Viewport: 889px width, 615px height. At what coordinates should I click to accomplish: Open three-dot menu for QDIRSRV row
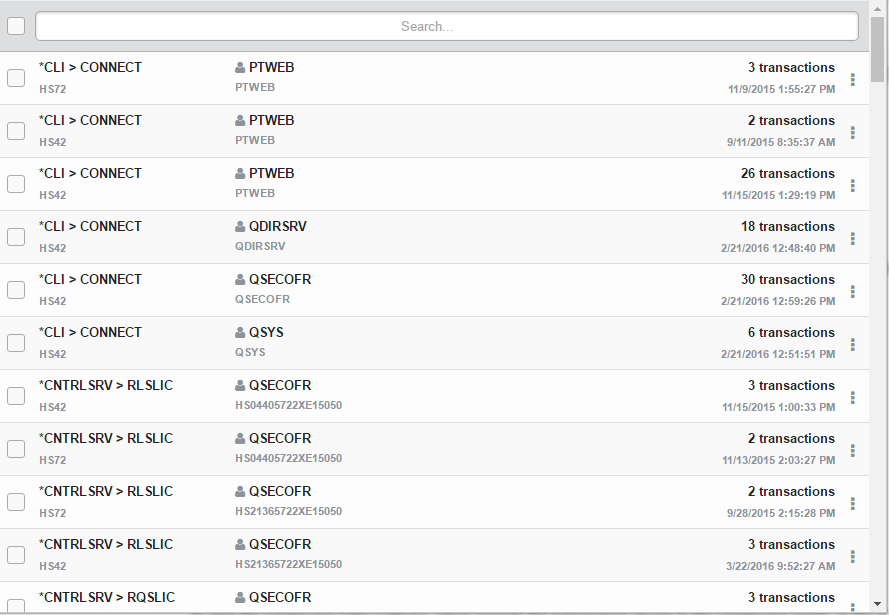pos(852,238)
